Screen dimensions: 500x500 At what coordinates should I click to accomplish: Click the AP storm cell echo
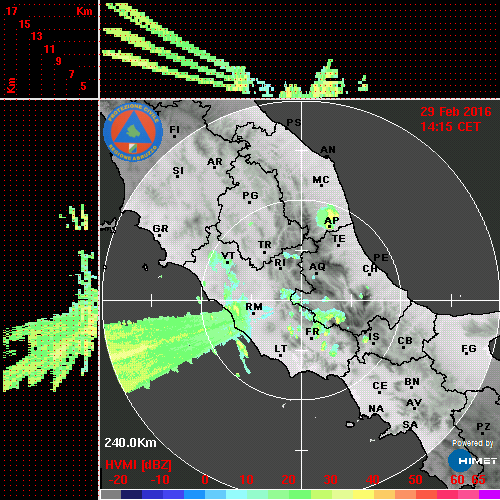click(328, 218)
